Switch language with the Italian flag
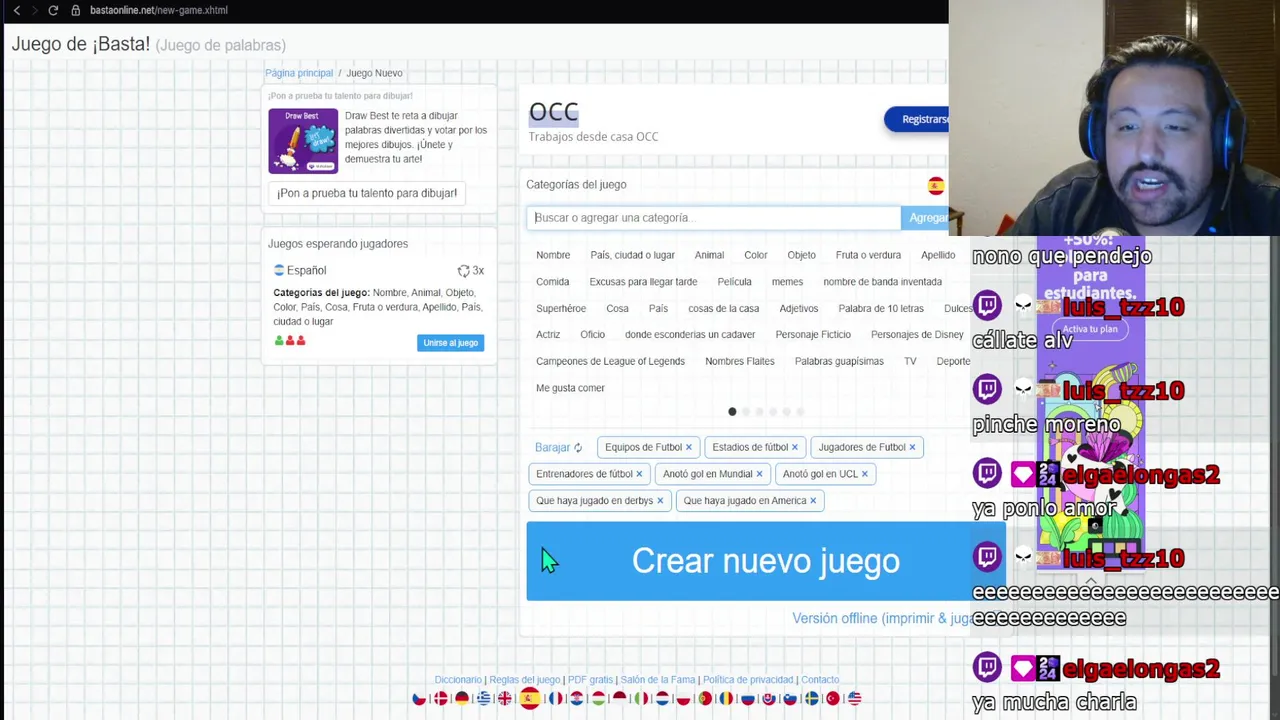The image size is (1280, 720). (641, 699)
